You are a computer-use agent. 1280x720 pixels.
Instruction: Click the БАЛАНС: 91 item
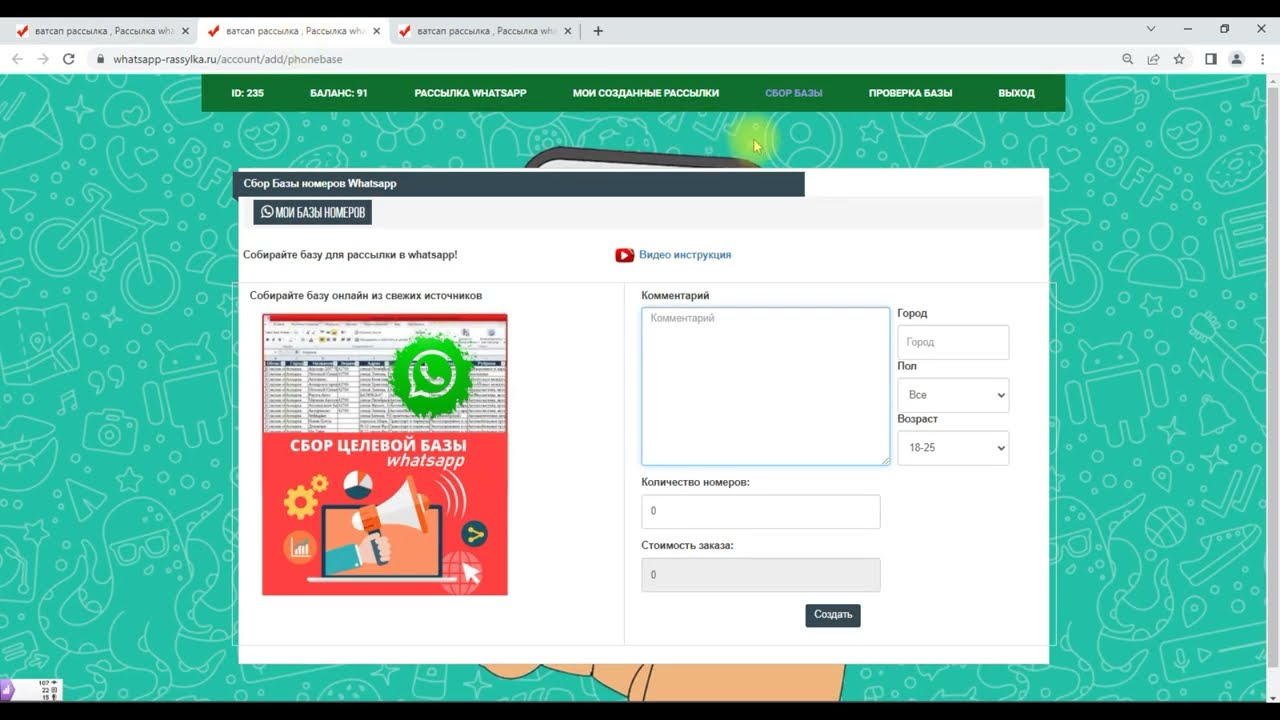click(x=339, y=93)
